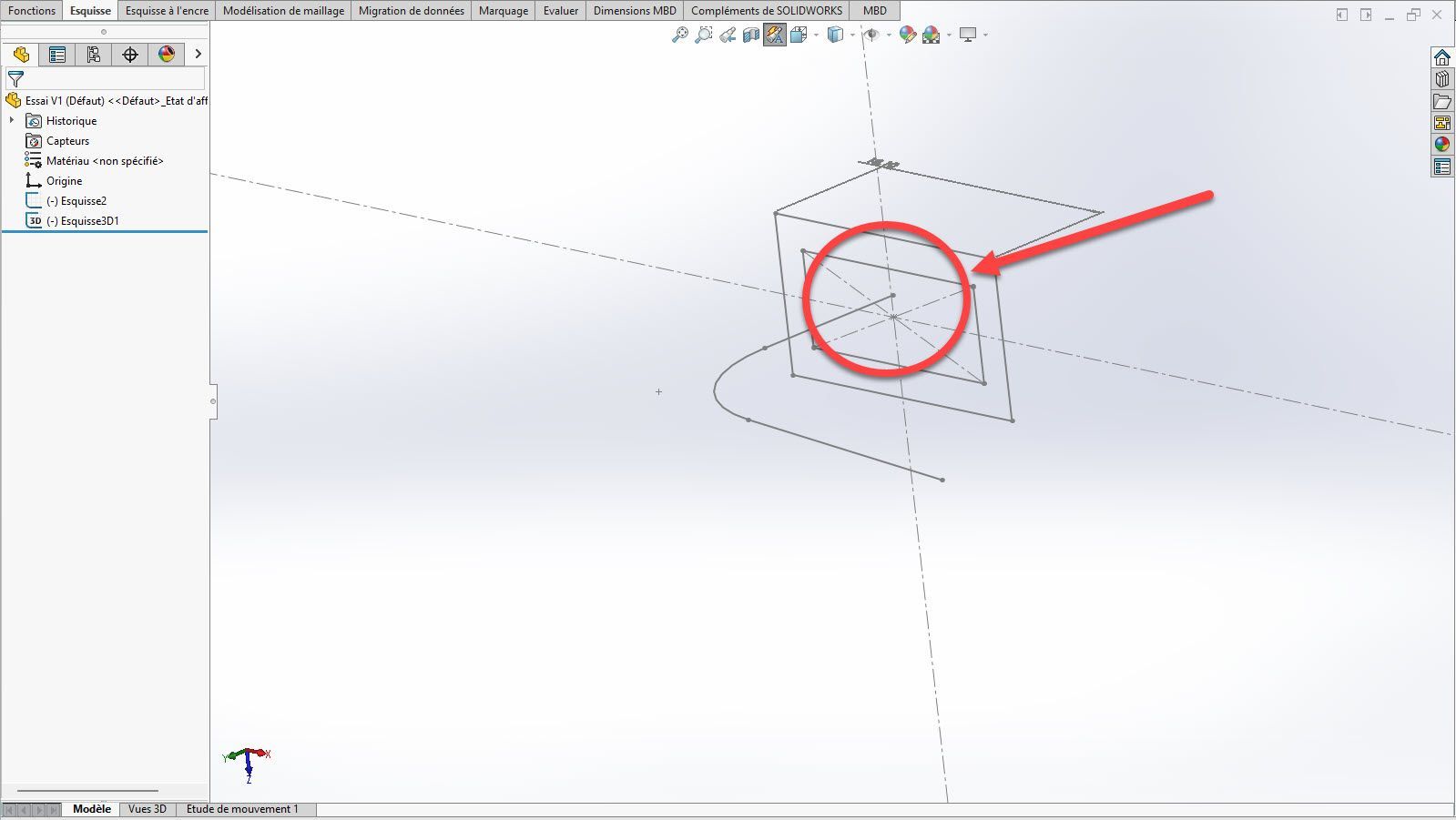
Task: Open the Display Style cube dropdown arrow
Action: (x=852, y=35)
